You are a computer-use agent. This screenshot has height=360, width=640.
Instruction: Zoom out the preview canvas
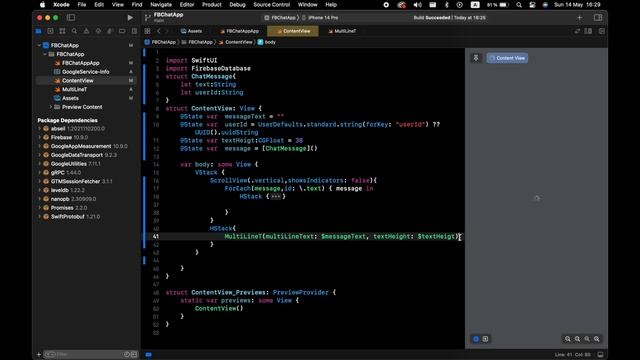coord(568,339)
